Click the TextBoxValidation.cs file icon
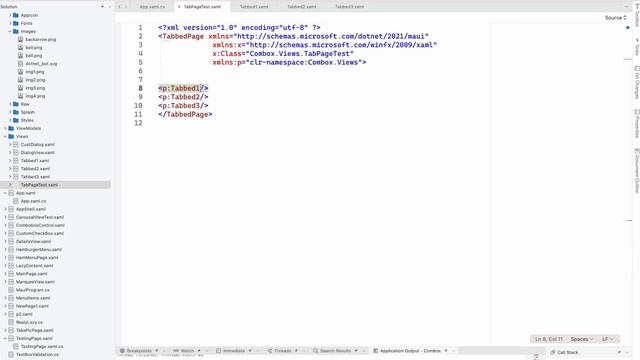 11,354
